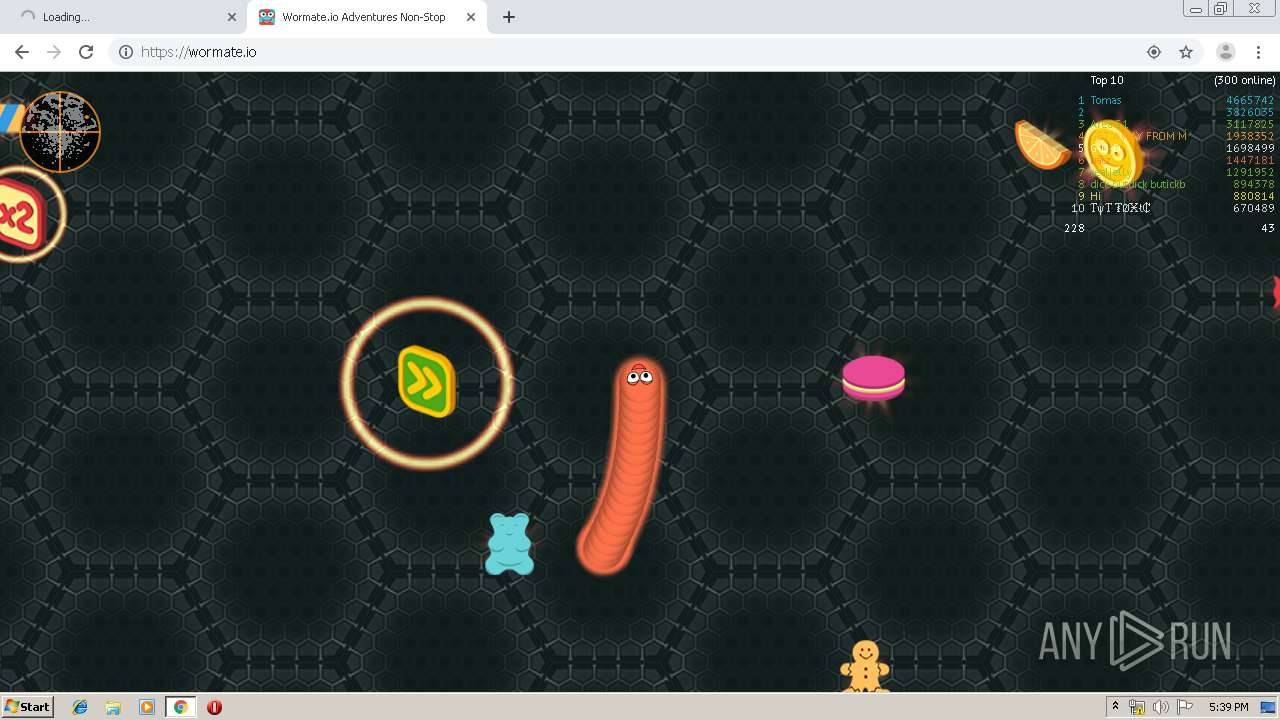Click the own rank value 228
1280x720 pixels.
tap(1074, 228)
